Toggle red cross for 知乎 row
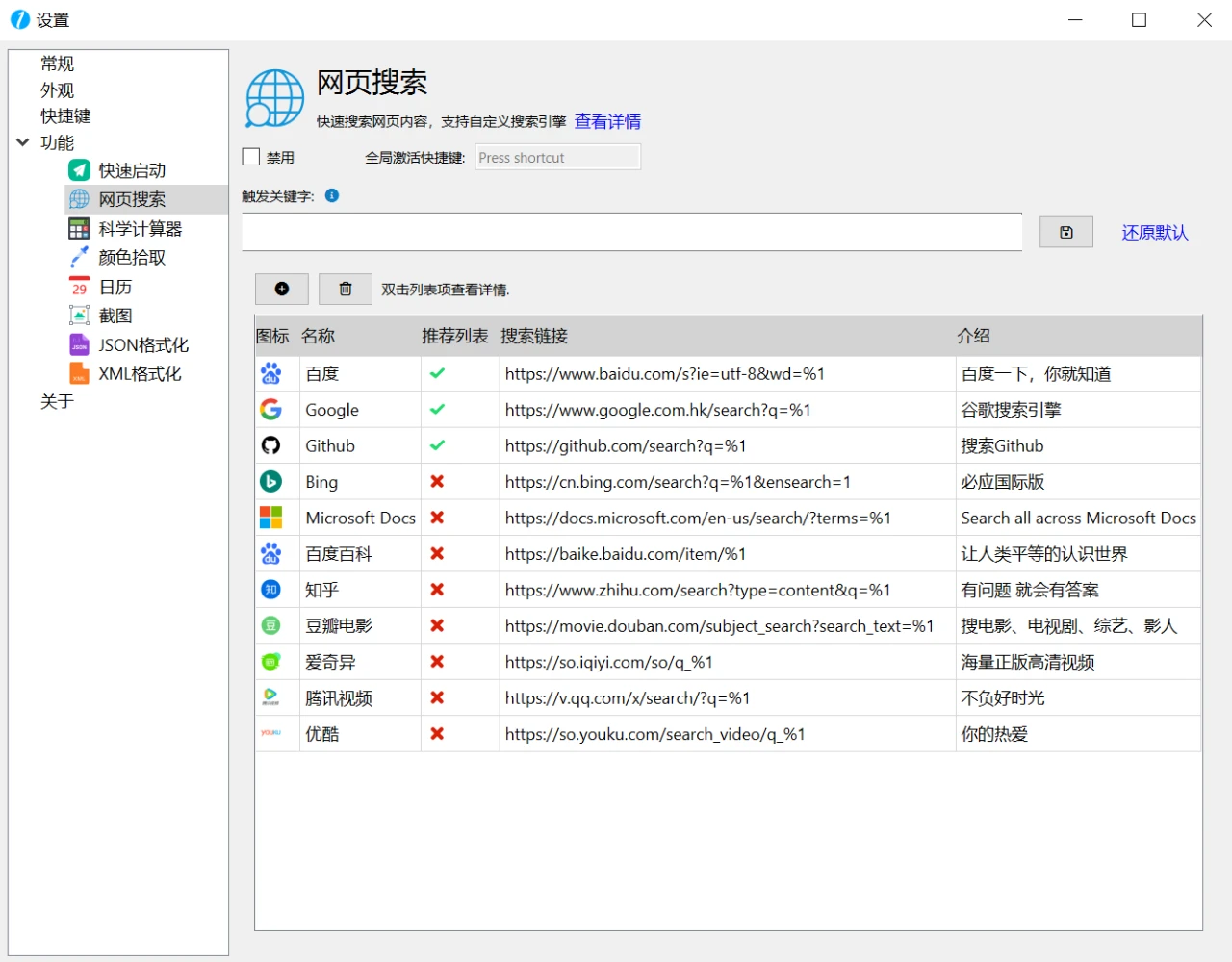Image resolution: width=1232 pixels, height=962 pixels. coord(437,590)
